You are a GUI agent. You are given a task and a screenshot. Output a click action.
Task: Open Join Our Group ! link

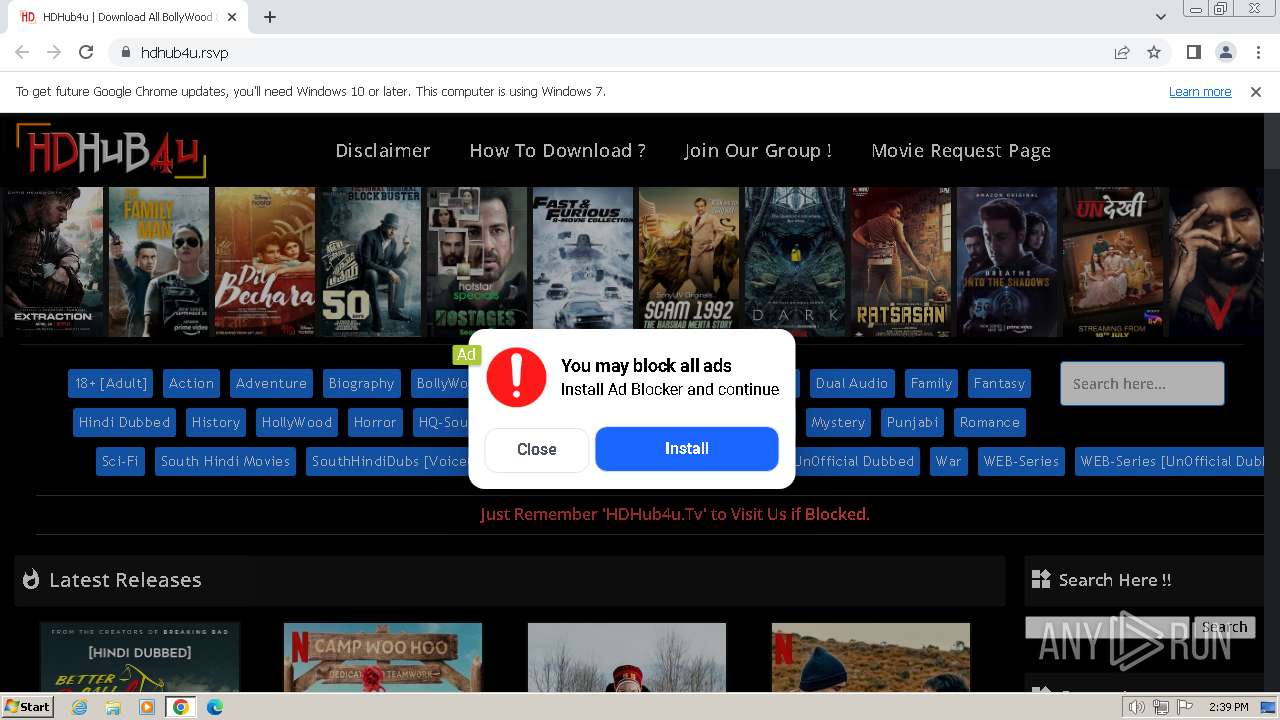[758, 150]
